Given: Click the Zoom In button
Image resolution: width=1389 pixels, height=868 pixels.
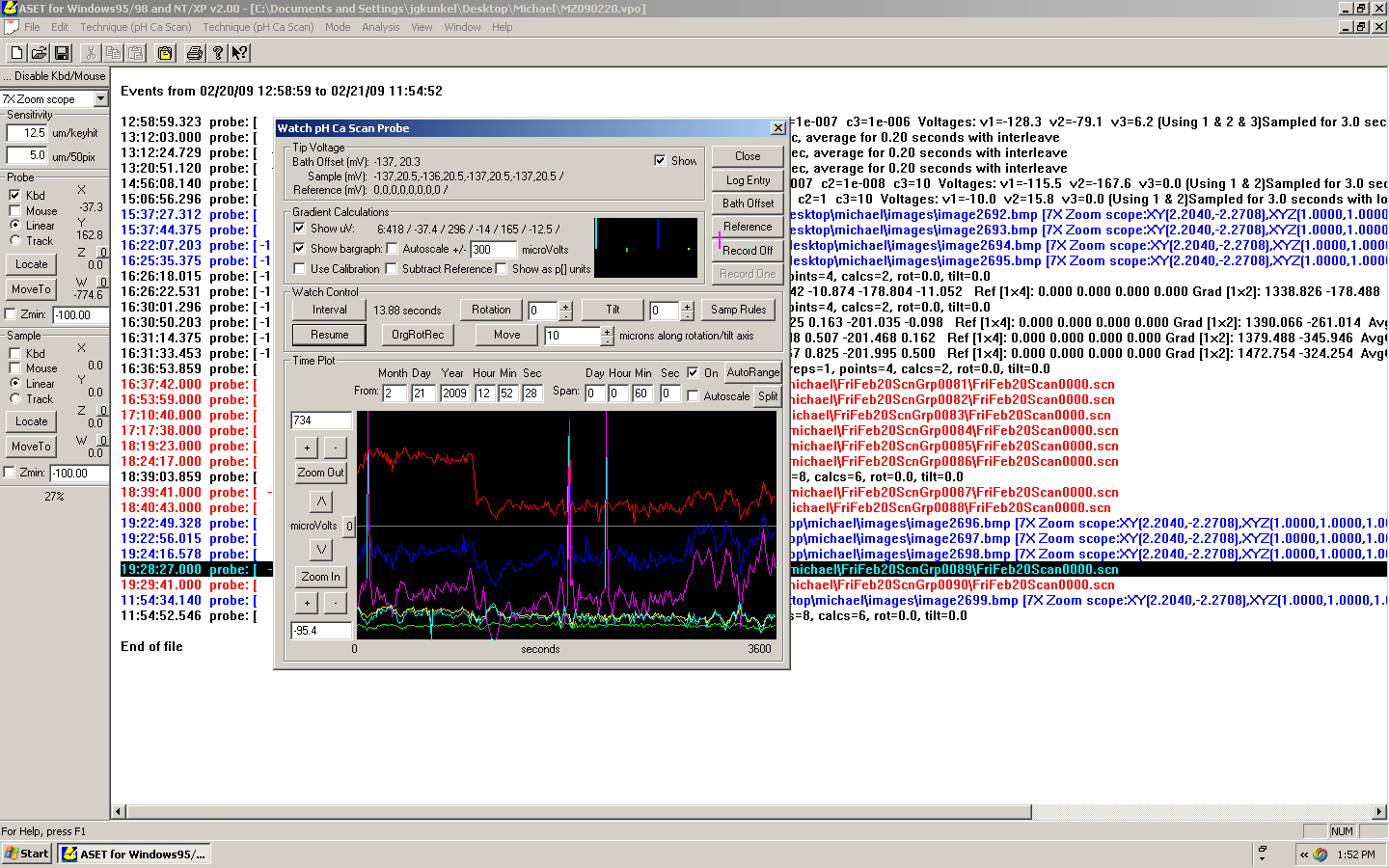Looking at the screenshot, I should click(321, 577).
